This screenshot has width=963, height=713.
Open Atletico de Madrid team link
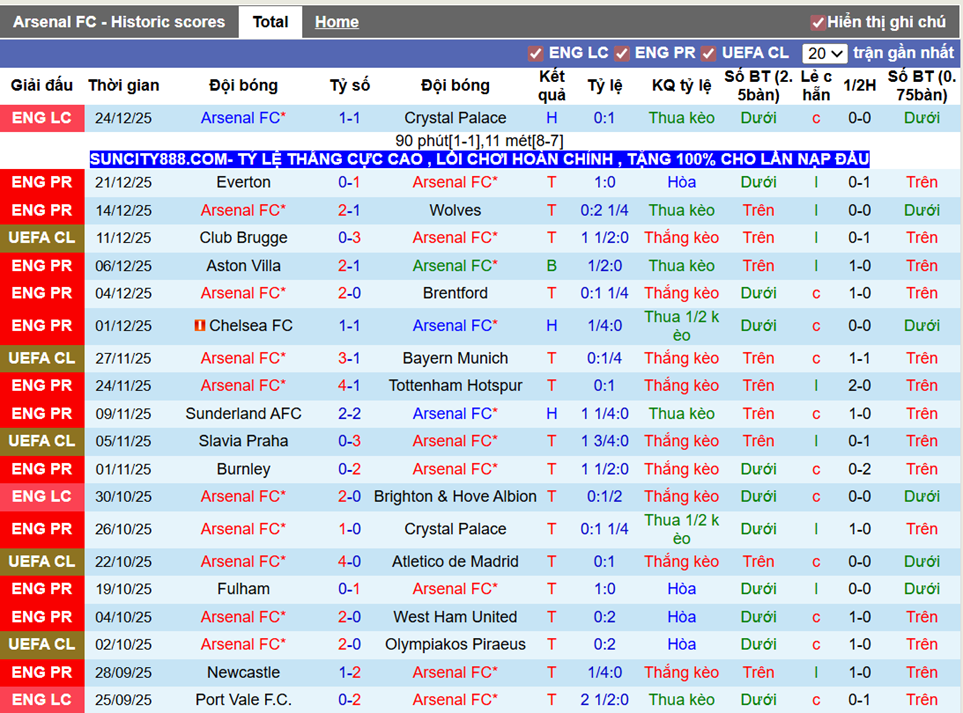(x=455, y=561)
